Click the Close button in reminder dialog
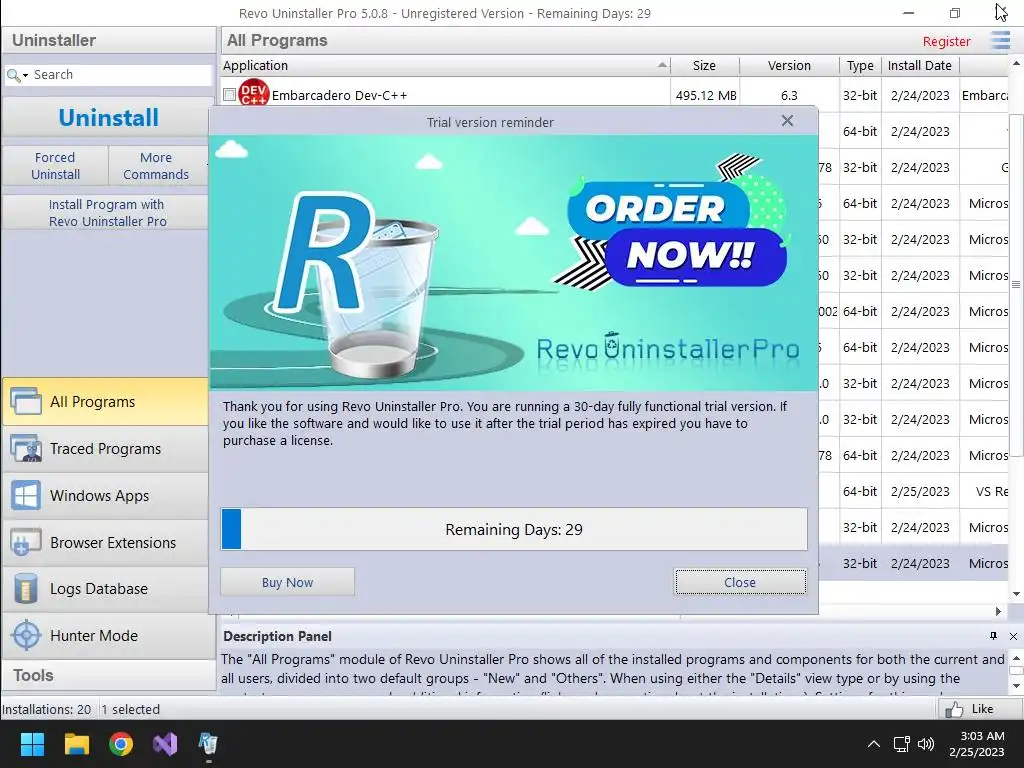 740,582
